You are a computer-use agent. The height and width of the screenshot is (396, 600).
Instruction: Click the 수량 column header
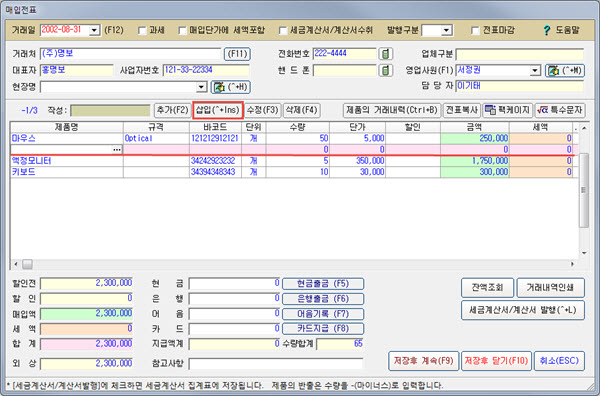click(x=298, y=127)
